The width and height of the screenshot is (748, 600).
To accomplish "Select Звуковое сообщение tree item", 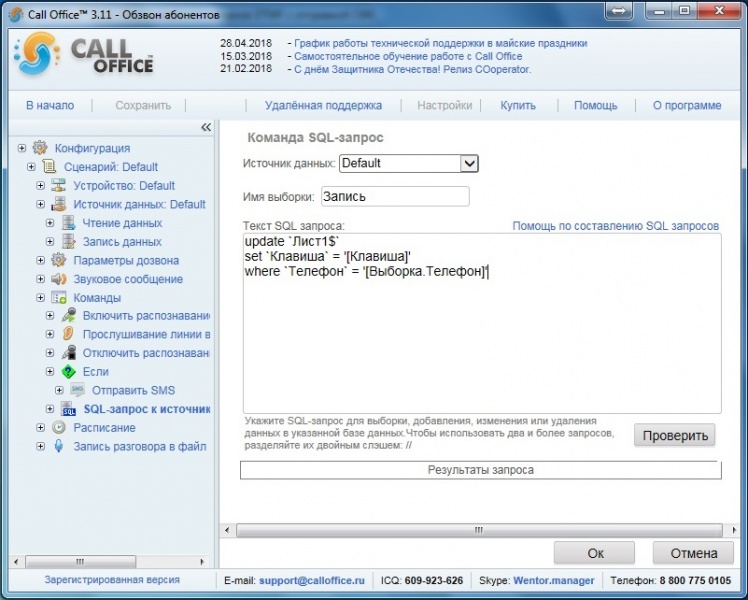I will pyautogui.click(x=128, y=279).
